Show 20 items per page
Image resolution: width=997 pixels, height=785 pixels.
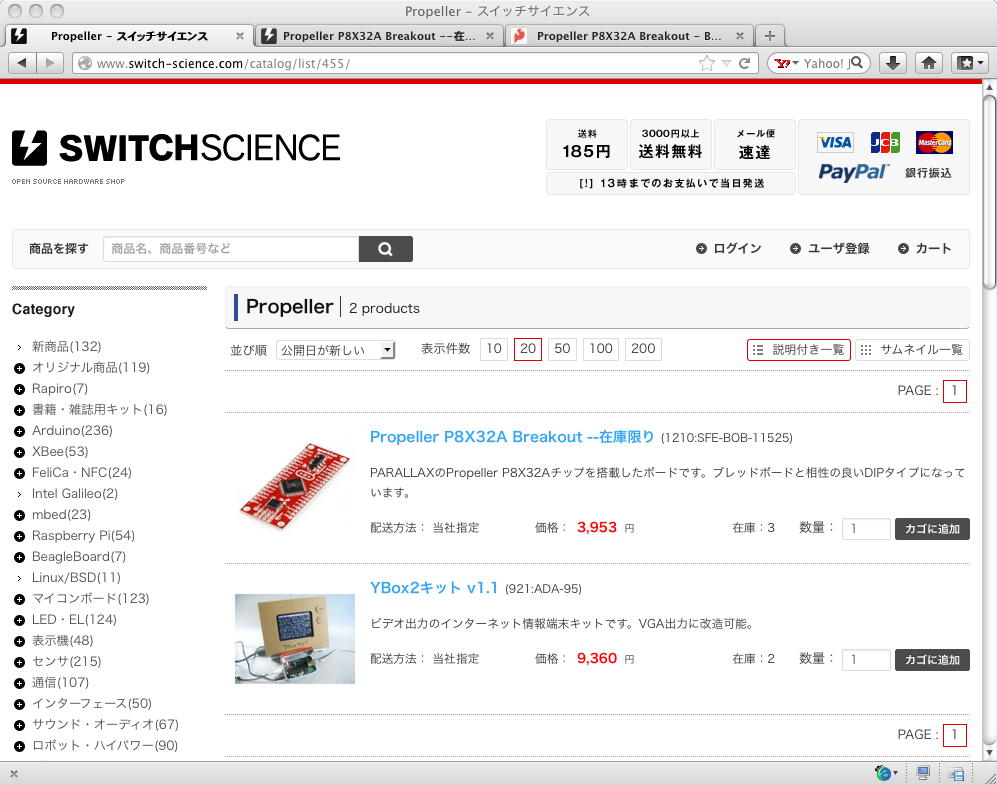click(x=528, y=348)
